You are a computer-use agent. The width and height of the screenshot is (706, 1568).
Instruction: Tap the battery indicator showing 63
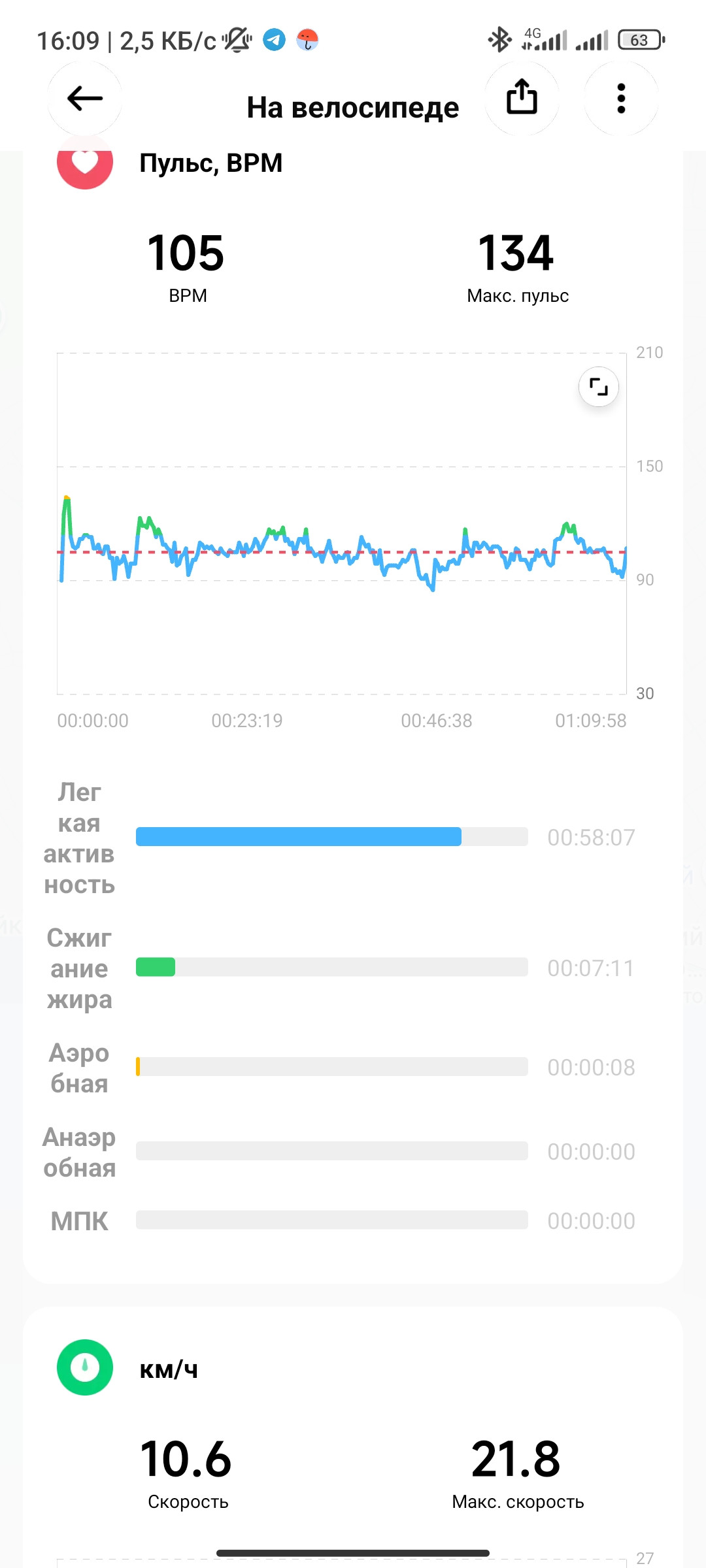(641, 40)
